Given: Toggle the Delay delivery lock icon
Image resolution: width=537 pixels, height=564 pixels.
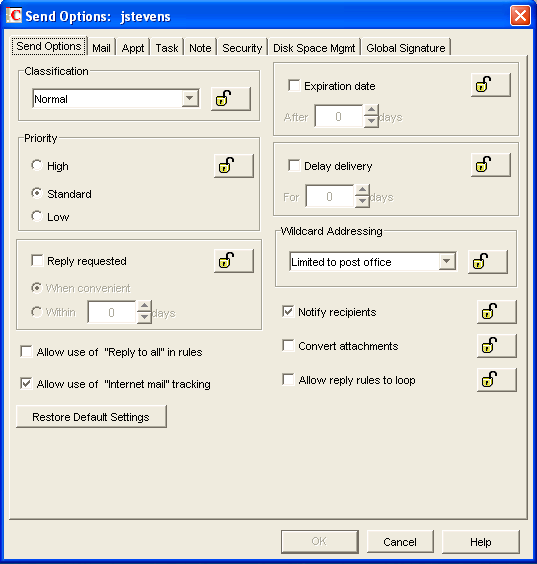Looking at the screenshot, I should [x=491, y=165].
